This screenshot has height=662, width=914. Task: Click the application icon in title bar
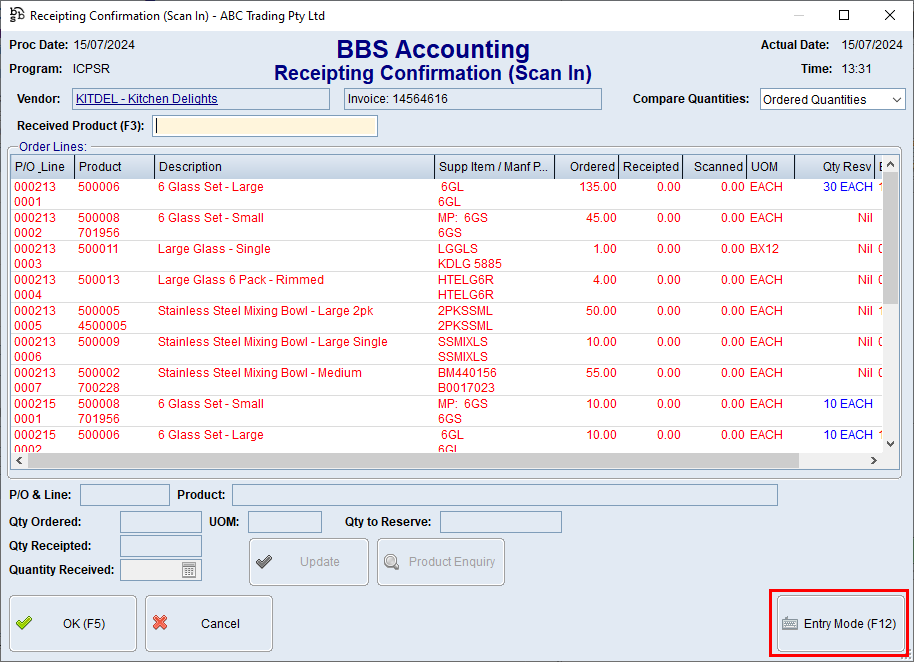[x=16, y=16]
